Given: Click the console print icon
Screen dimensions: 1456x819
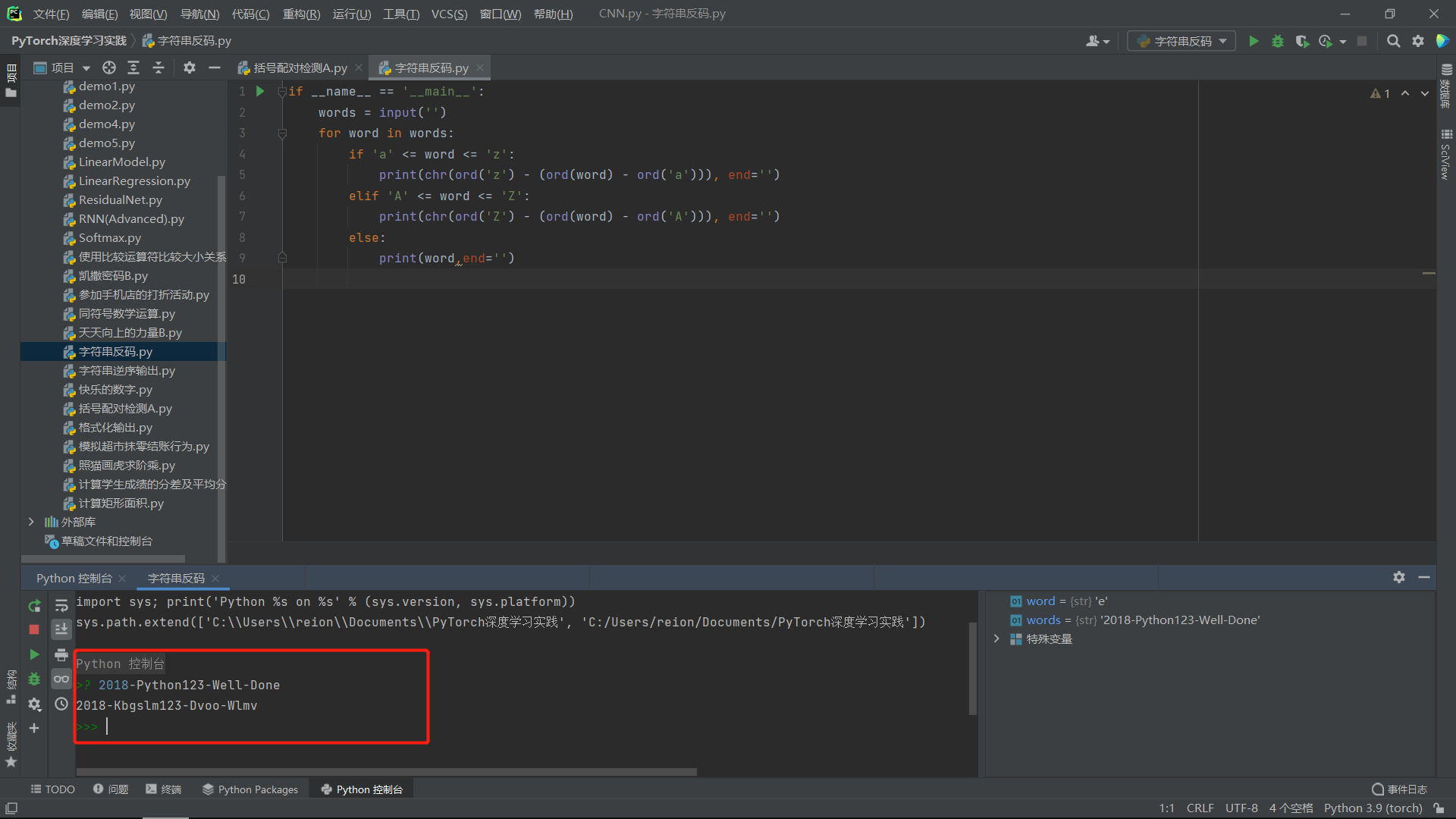Looking at the screenshot, I should point(61,654).
